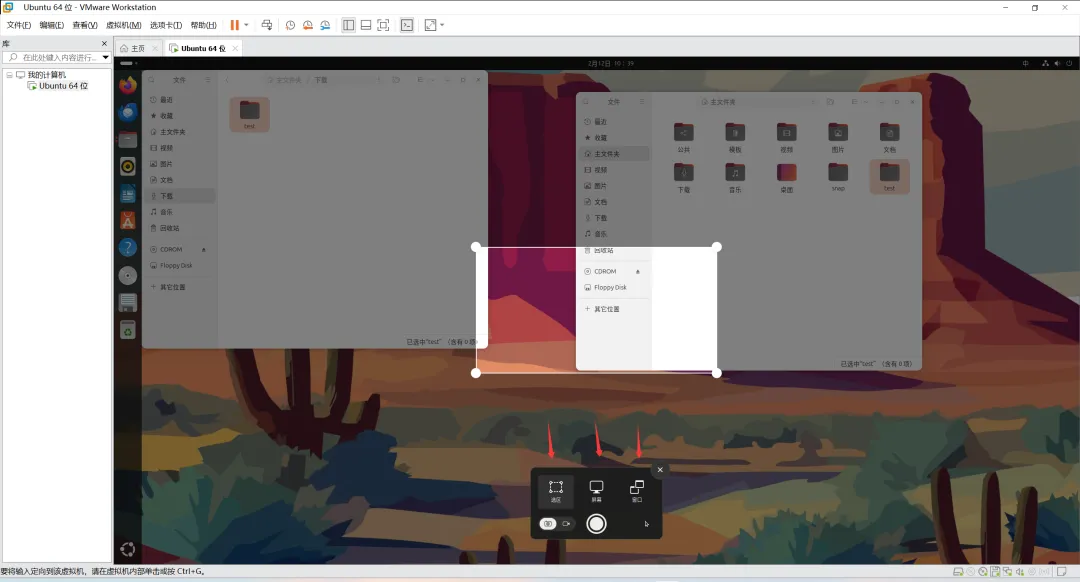Select the 窗口 window capture mode

pyautogui.click(x=636, y=491)
